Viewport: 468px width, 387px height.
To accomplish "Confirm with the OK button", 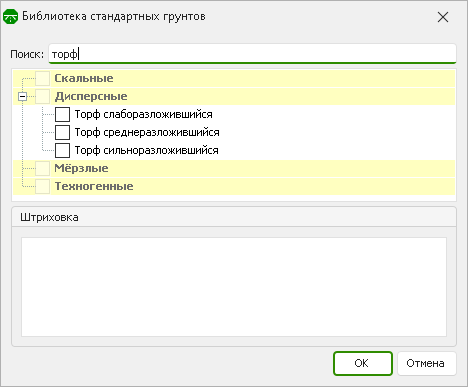I will (x=363, y=363).
